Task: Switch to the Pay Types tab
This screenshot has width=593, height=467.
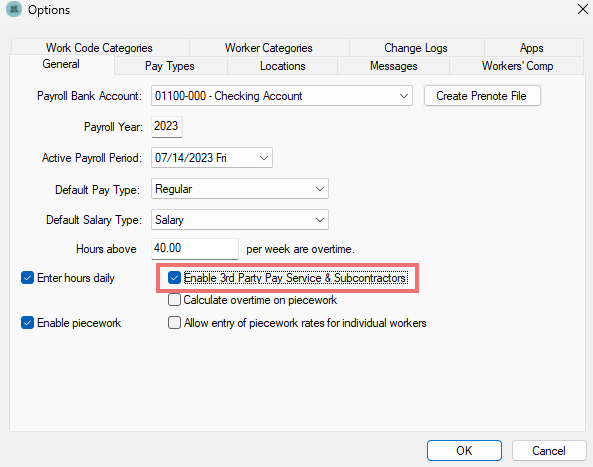Action: pos(170,66)
